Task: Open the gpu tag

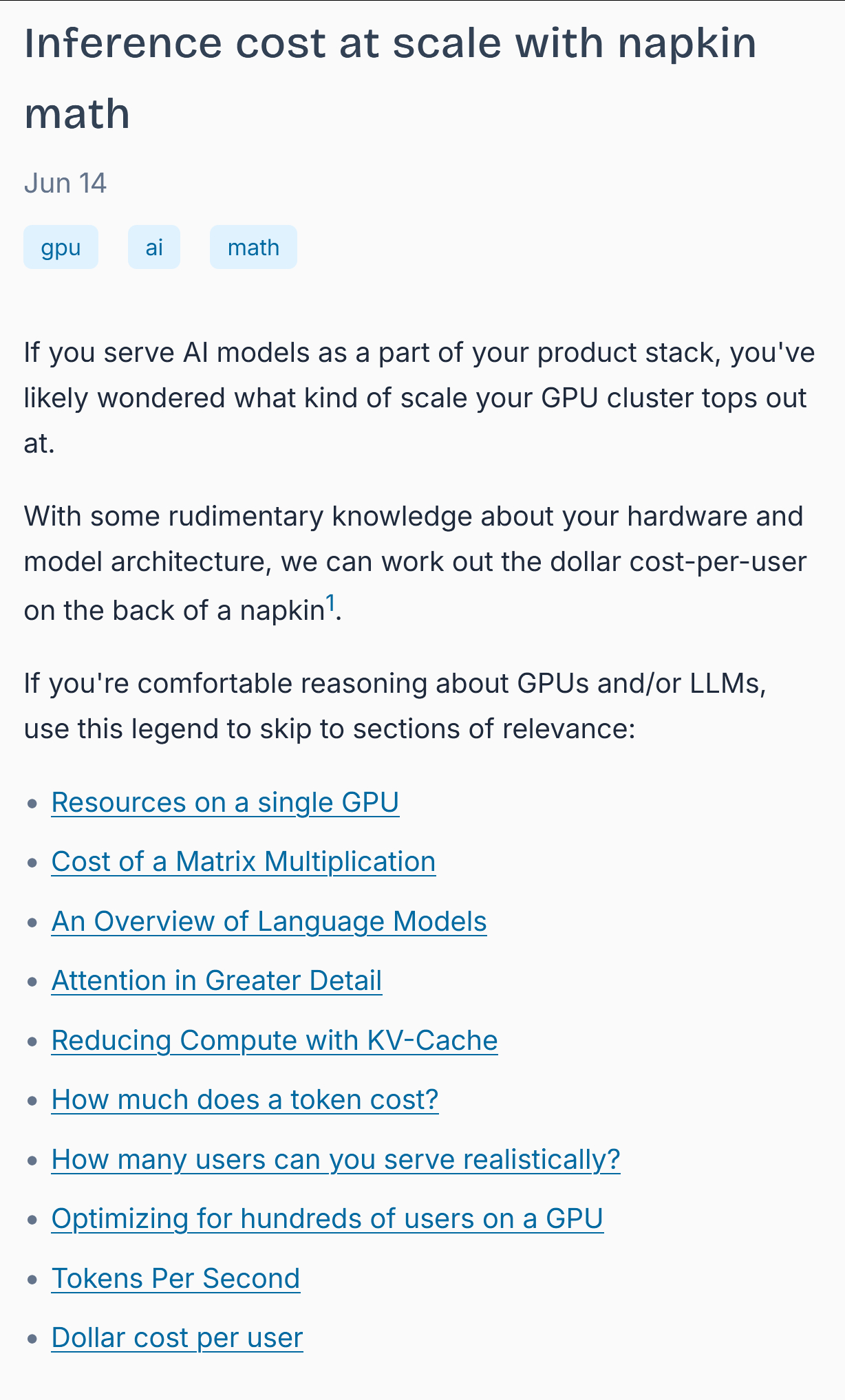Action: pos(61,247)
